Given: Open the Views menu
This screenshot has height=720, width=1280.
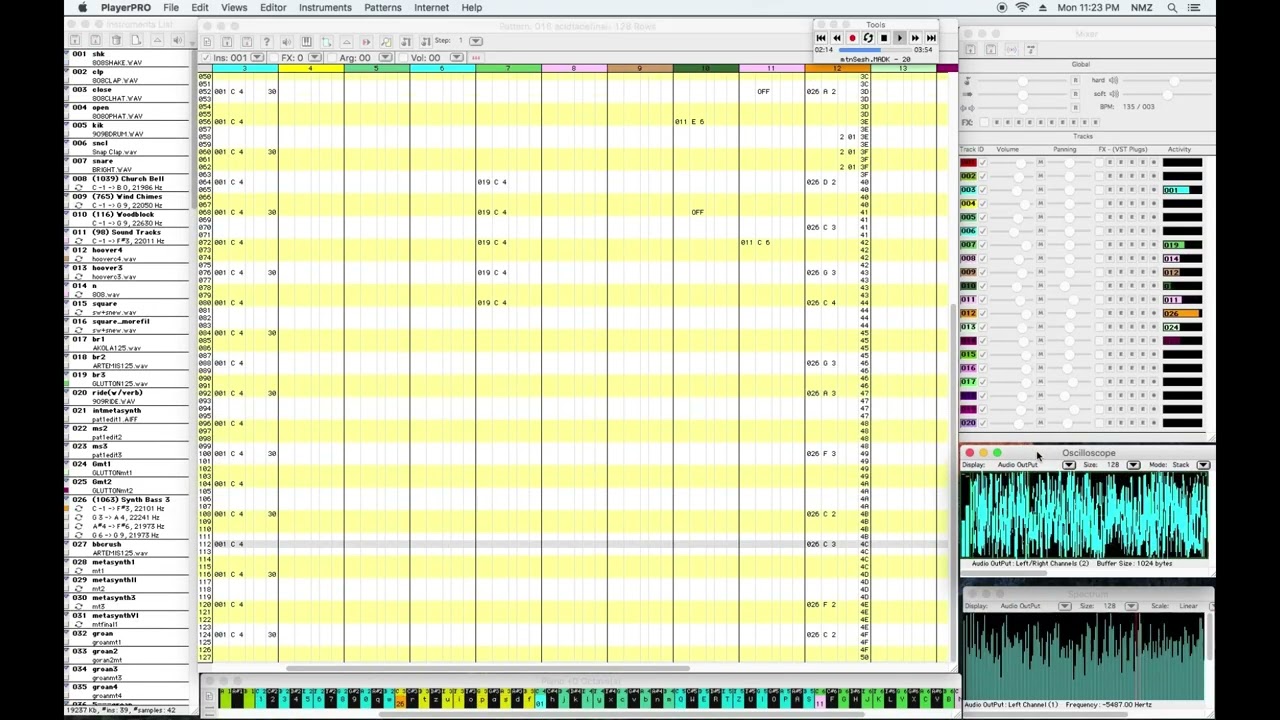Looking at the screenshot, I should 234,8.
